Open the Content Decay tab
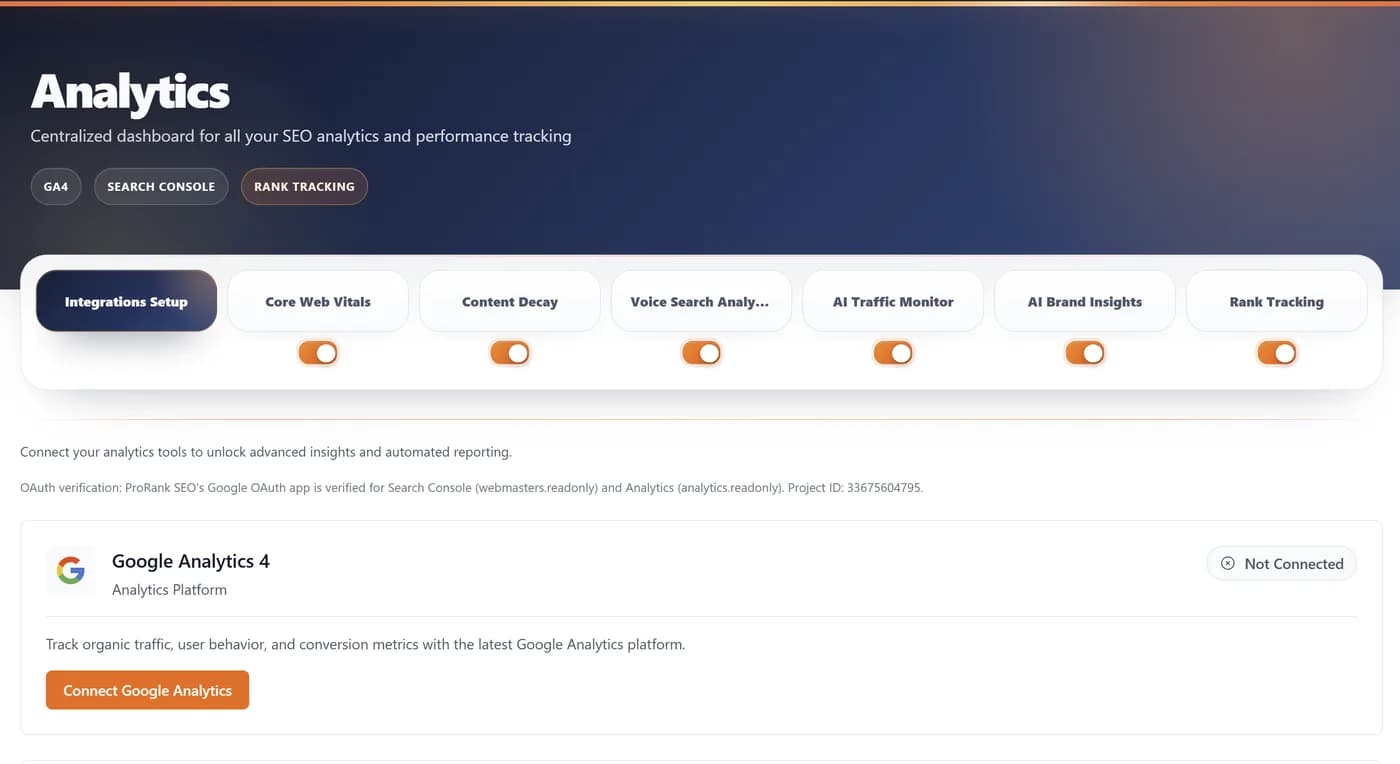 point(510,301)
